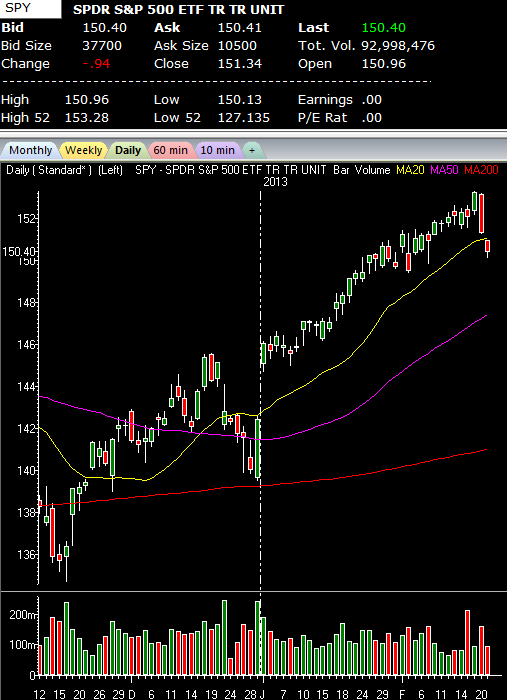Click the 200m volume axis label
Screen dimensions: 507x700
click(22, 615)
